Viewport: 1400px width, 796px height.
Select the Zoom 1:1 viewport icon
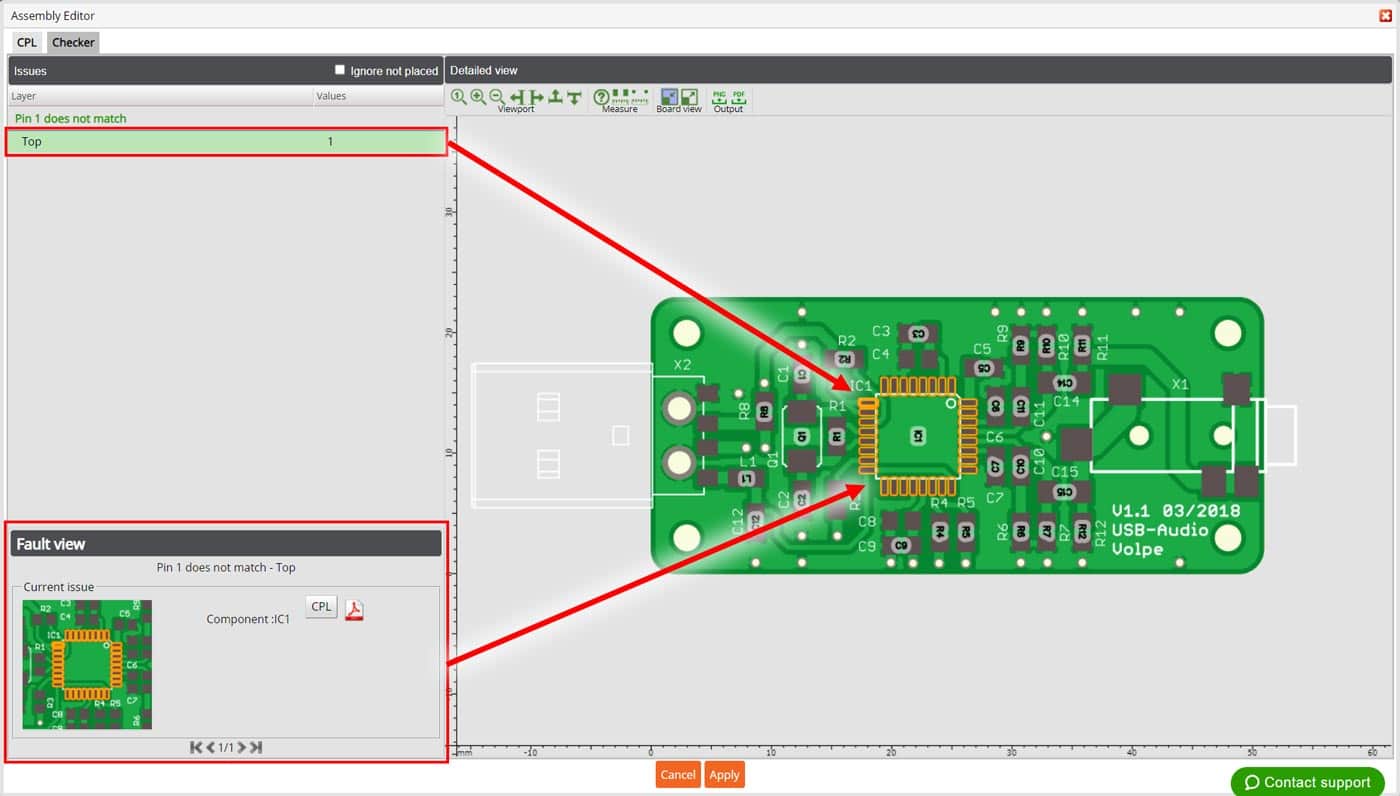[458, 96]
